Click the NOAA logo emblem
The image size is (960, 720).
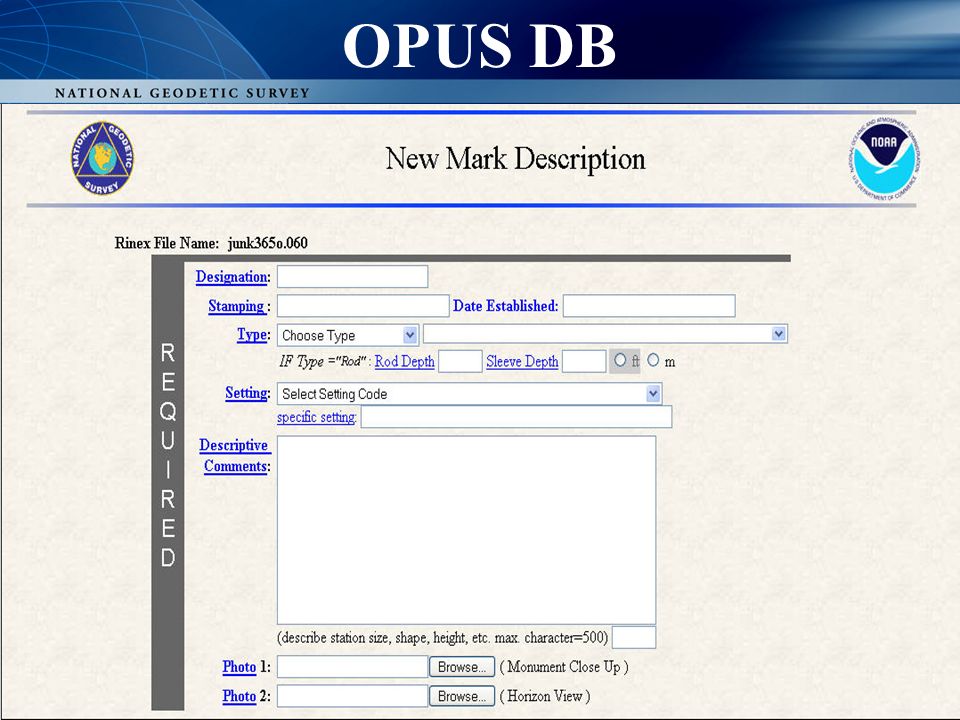885,160
